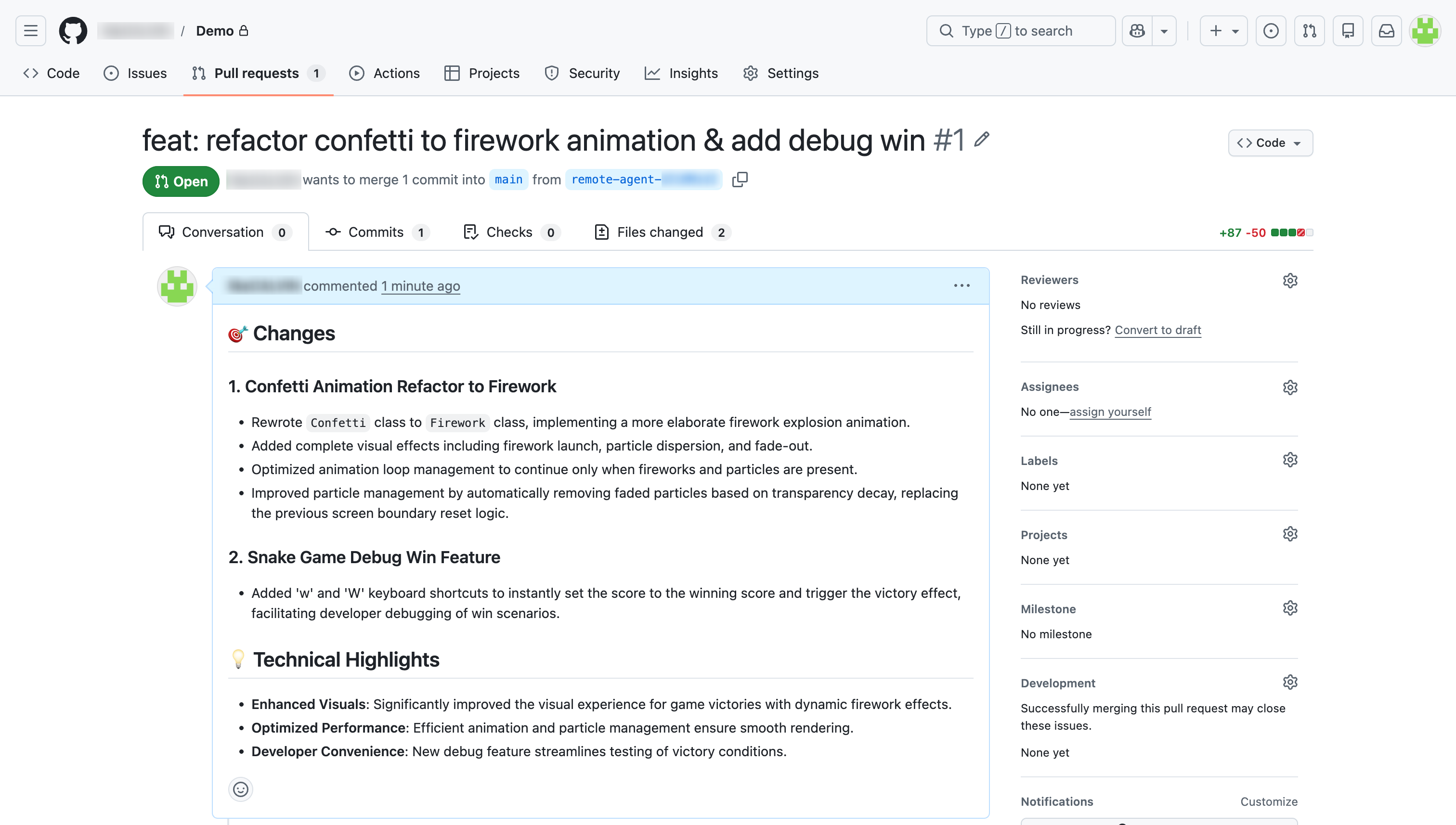Click the Open status badge

[x=181, y=181]
